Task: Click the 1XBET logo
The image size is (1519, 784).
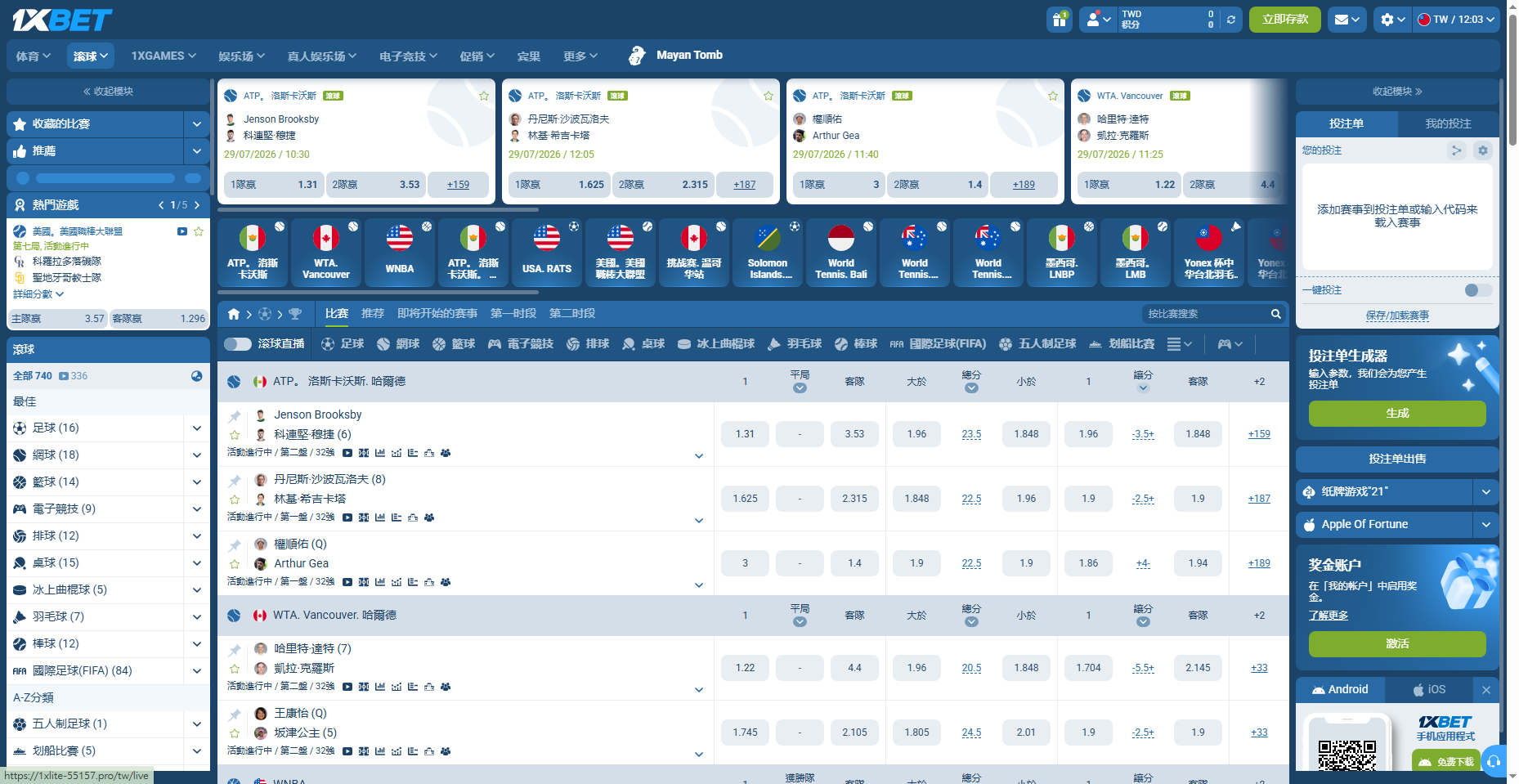Action: (62, 20)
